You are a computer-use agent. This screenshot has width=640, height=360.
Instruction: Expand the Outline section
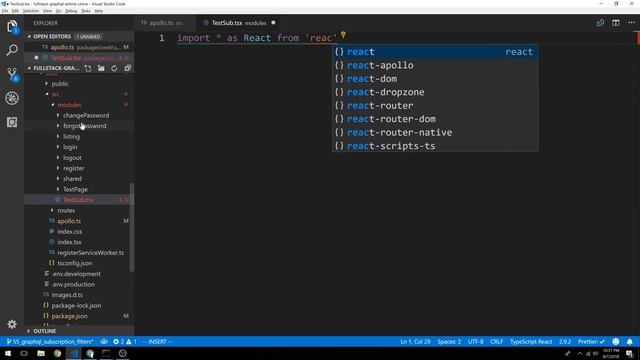(x=44, y=331)
